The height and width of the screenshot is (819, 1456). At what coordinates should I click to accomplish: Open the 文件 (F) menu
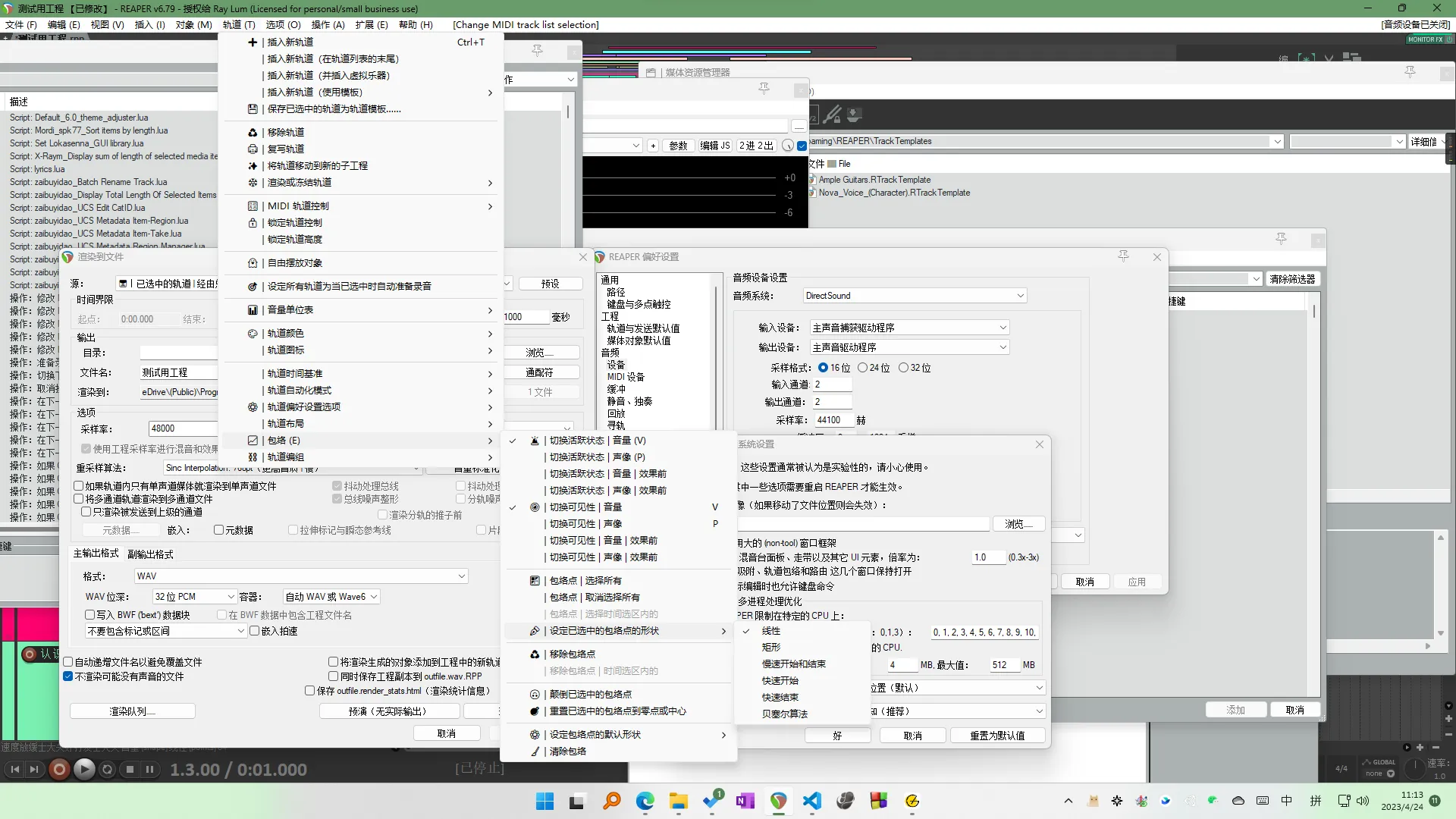pos(21,25)
